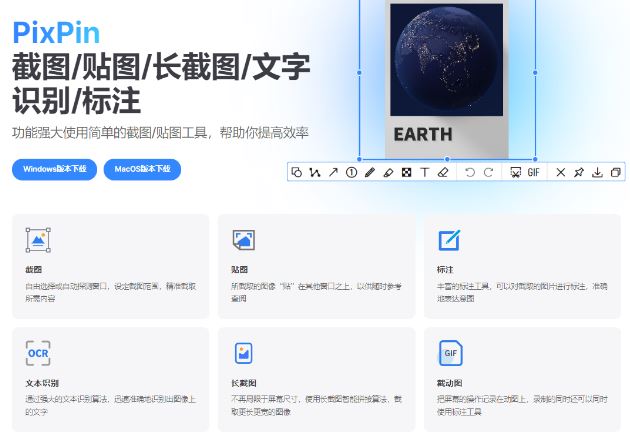Cancel the screenshot with X icon

[560, 172]
